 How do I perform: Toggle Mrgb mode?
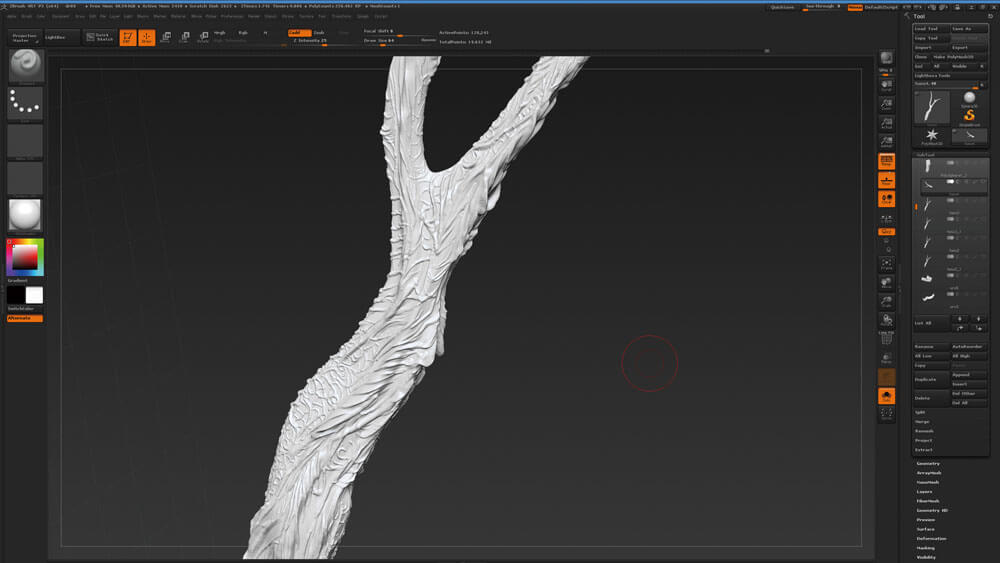coord(220,33)
